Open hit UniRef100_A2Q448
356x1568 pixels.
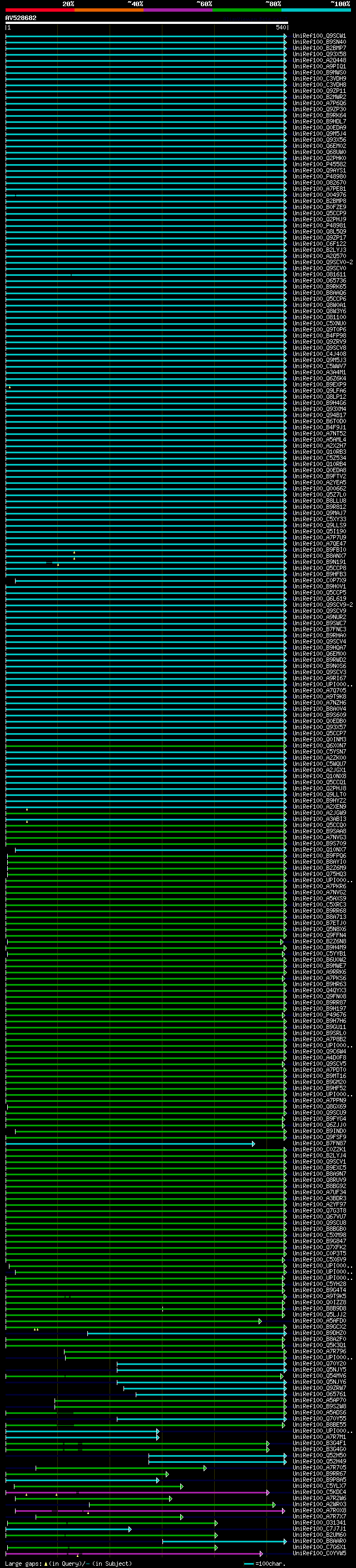click(x=319, y=60)
